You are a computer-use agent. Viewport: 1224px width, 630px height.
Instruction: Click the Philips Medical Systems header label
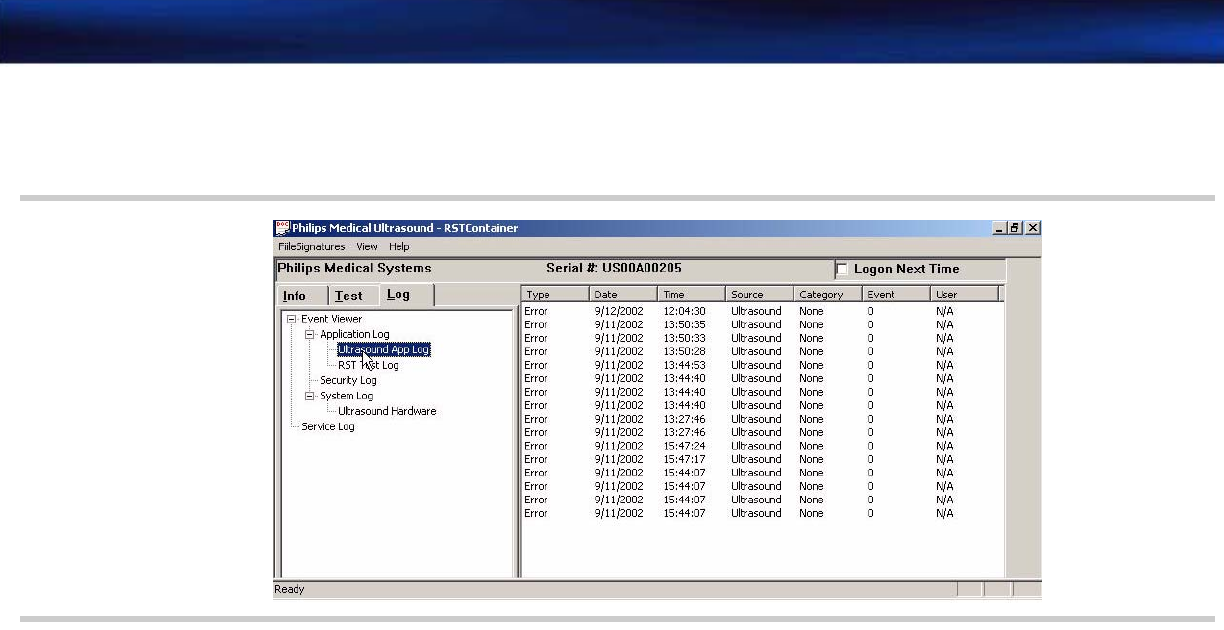(354, 268)
